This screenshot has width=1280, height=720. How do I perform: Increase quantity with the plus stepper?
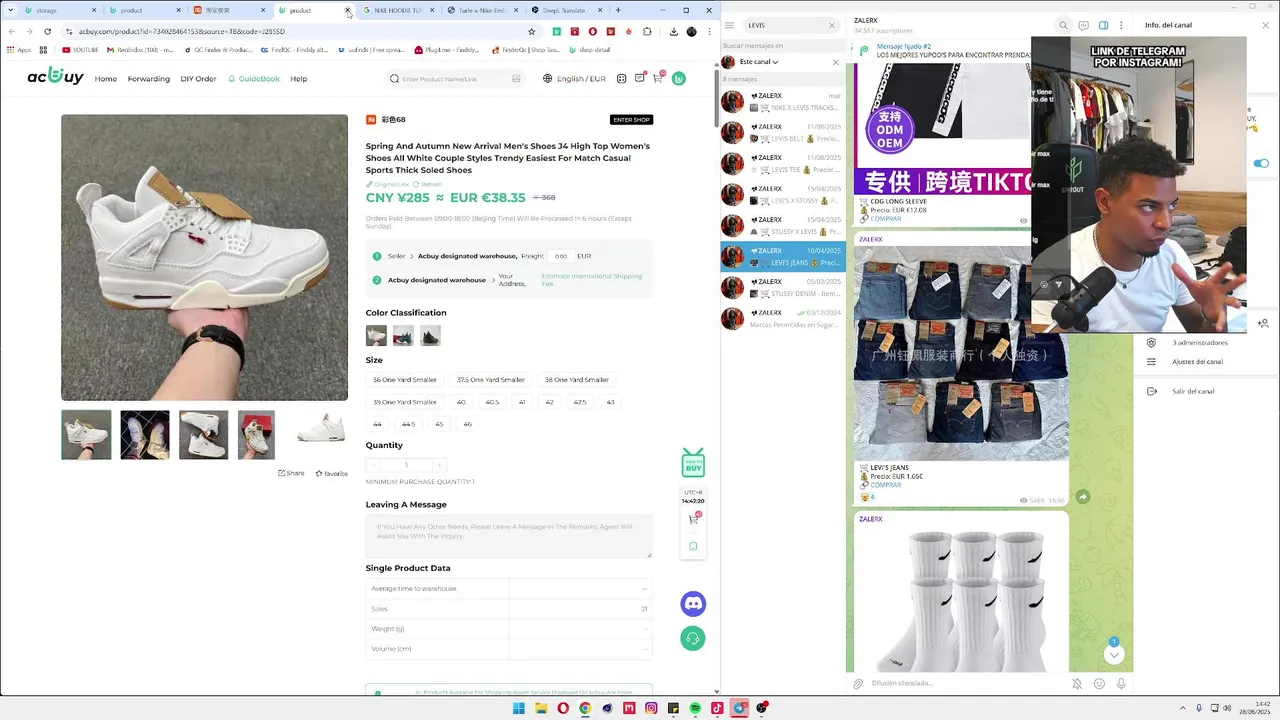point(439,465)
